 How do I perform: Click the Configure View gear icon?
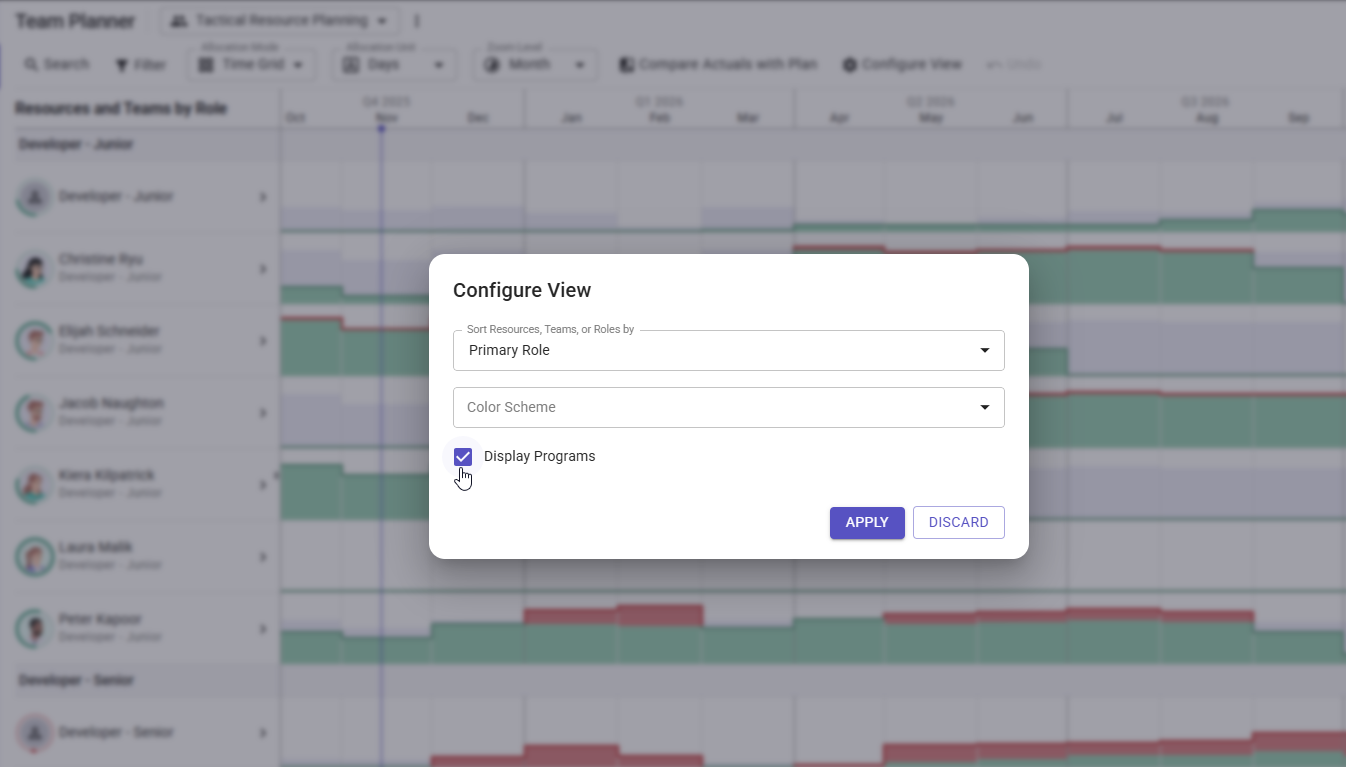tap(850, 65)
